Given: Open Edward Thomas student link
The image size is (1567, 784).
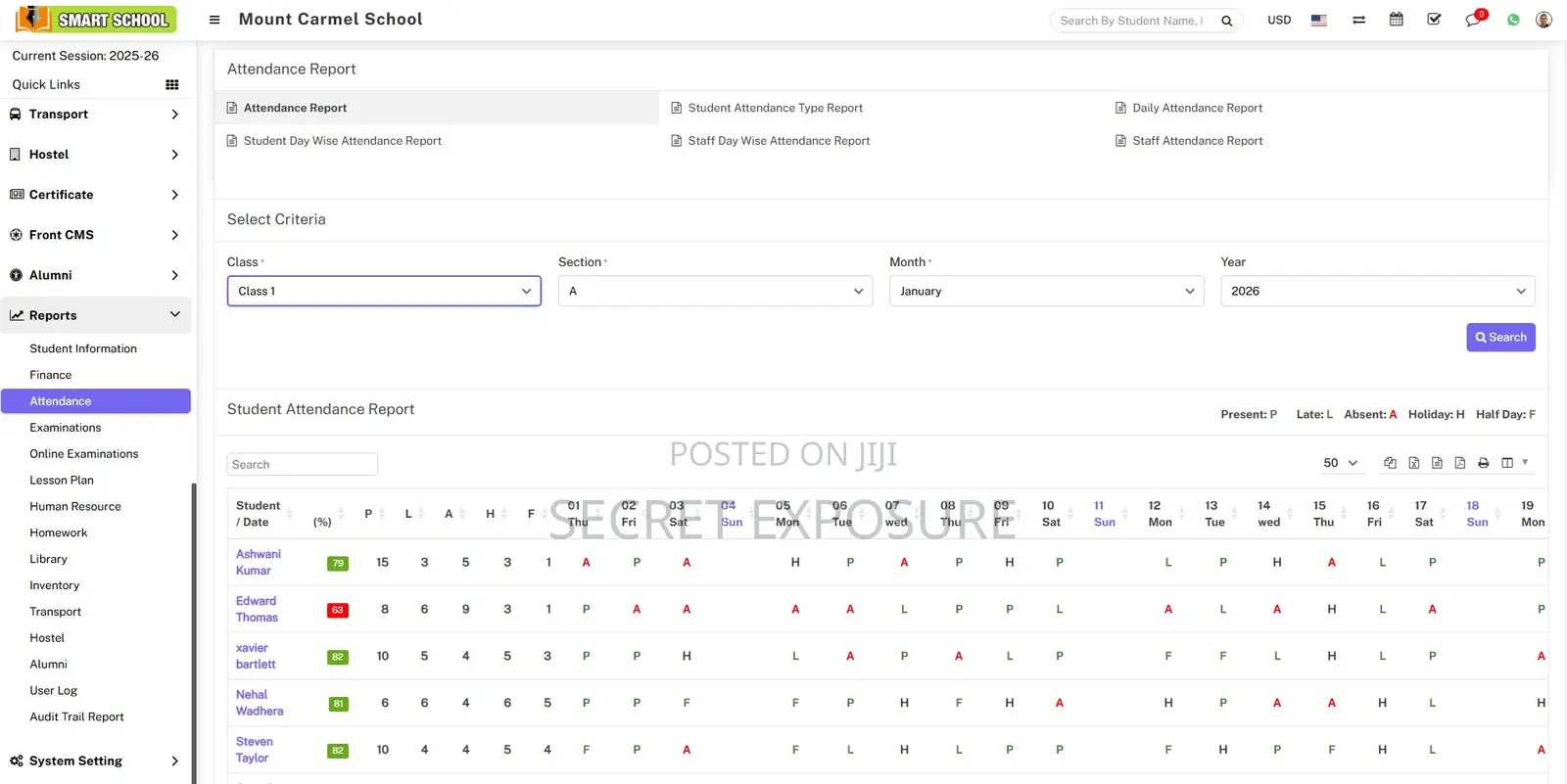Looking at the screenshot, I should (257, 609).
